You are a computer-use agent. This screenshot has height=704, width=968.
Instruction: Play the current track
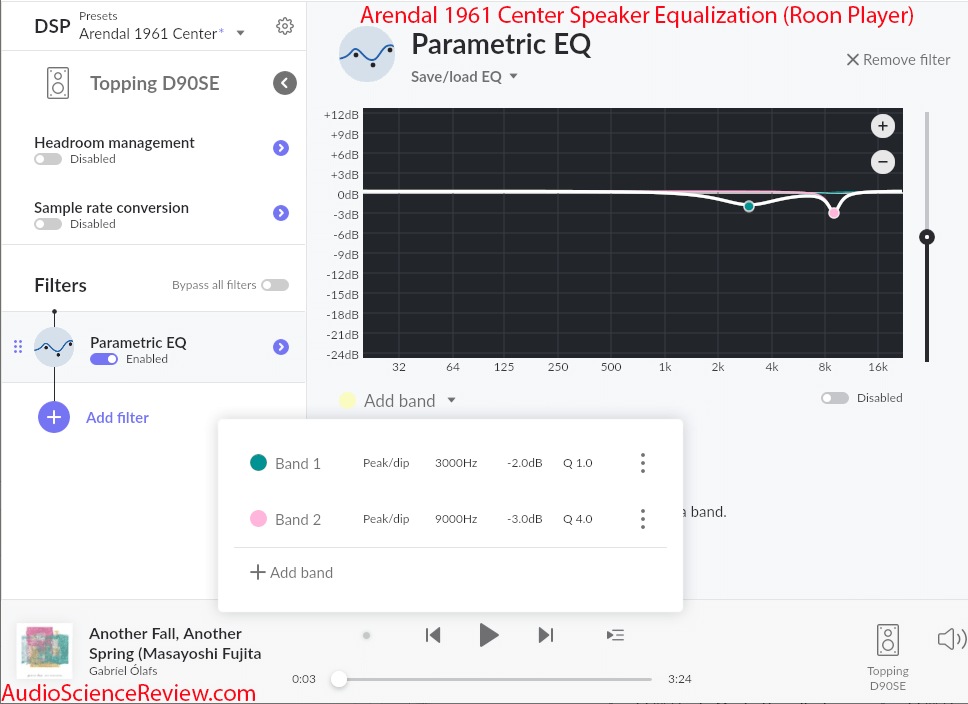coord(489,635)
